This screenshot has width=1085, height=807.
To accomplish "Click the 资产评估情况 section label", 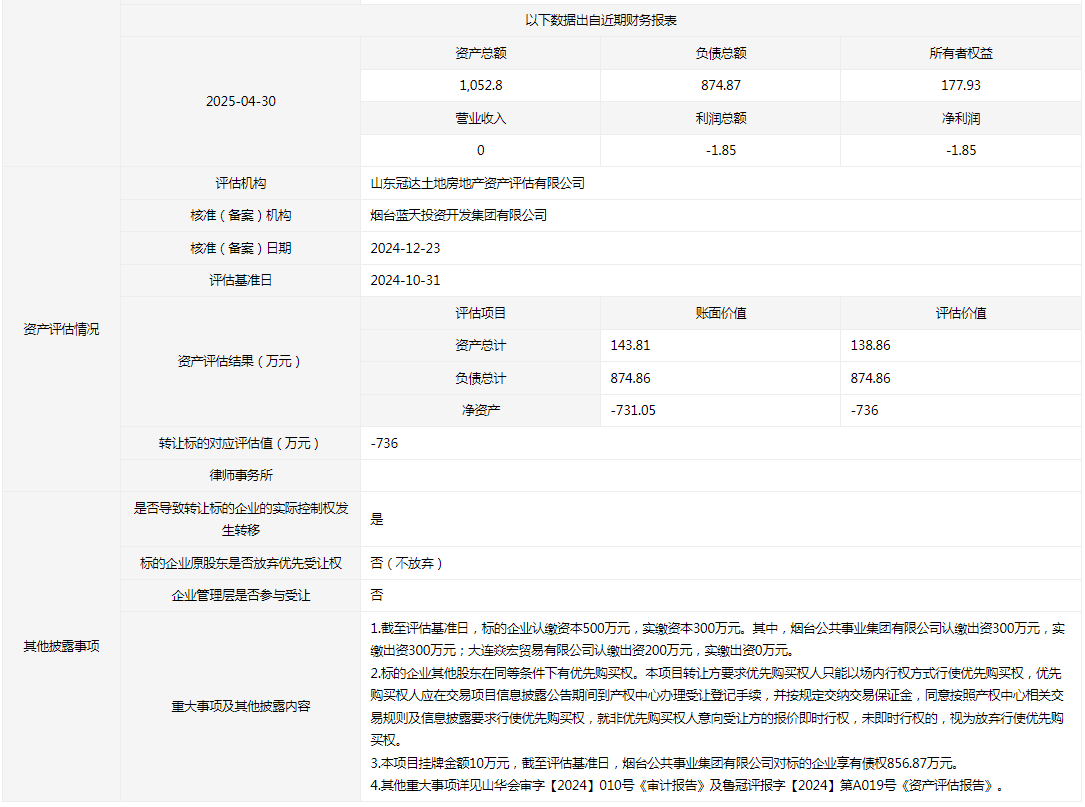I will coord(61,329).
